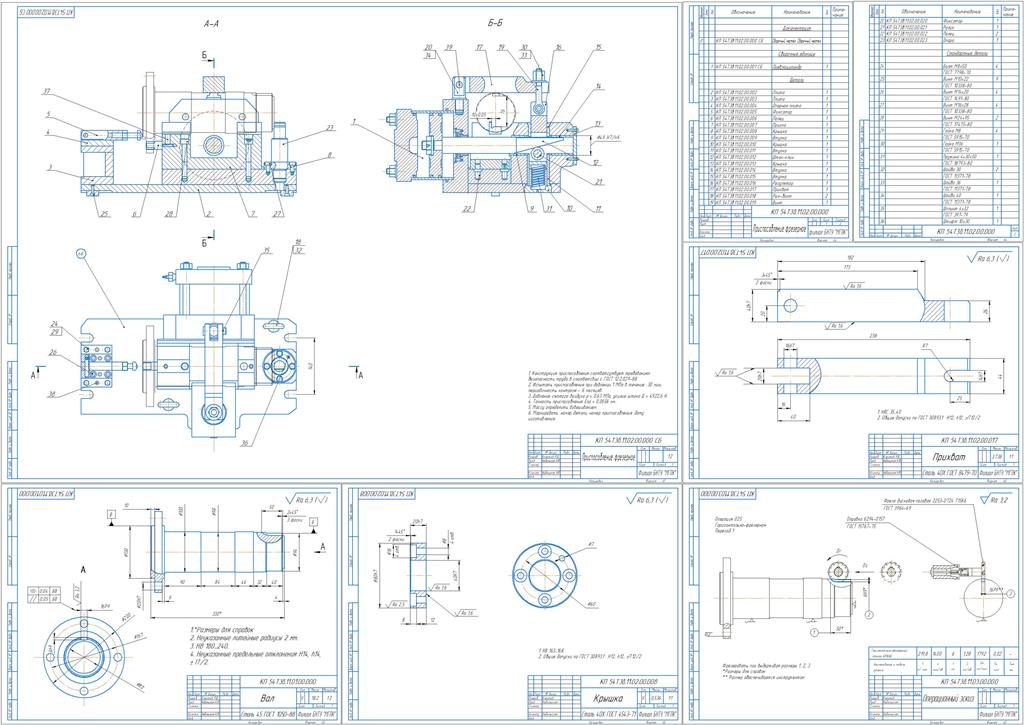The width and height of the screenshot is (1024, 725).
Task: Select material 'Сталь 45 ГОСТ 1050-88'
Action: (x=266, y=715)
